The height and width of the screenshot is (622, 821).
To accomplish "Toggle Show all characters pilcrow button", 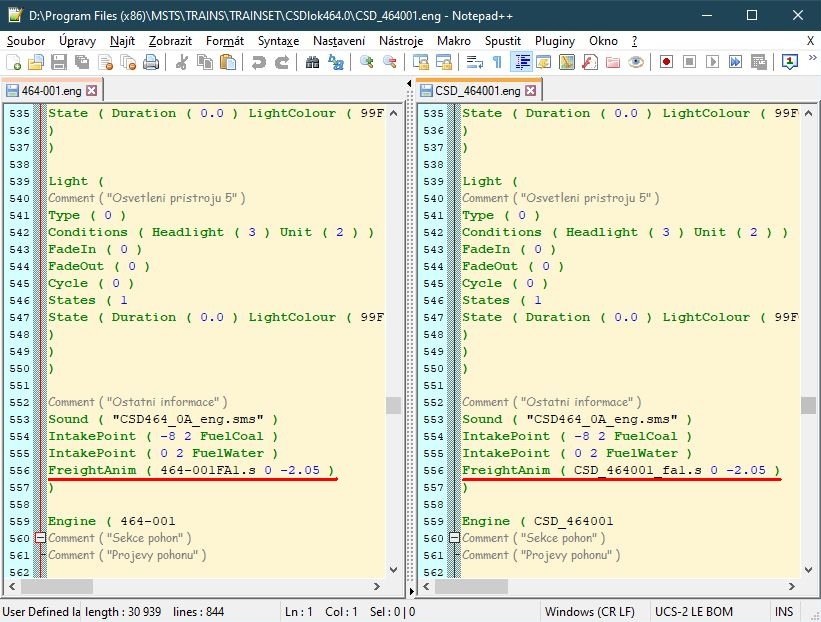I will tap(498, 62).
